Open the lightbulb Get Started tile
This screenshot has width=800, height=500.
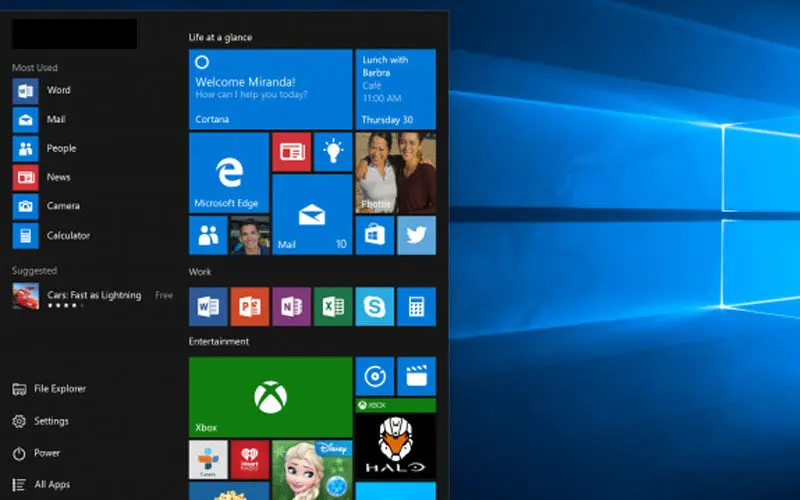click(x=333, y=152)
